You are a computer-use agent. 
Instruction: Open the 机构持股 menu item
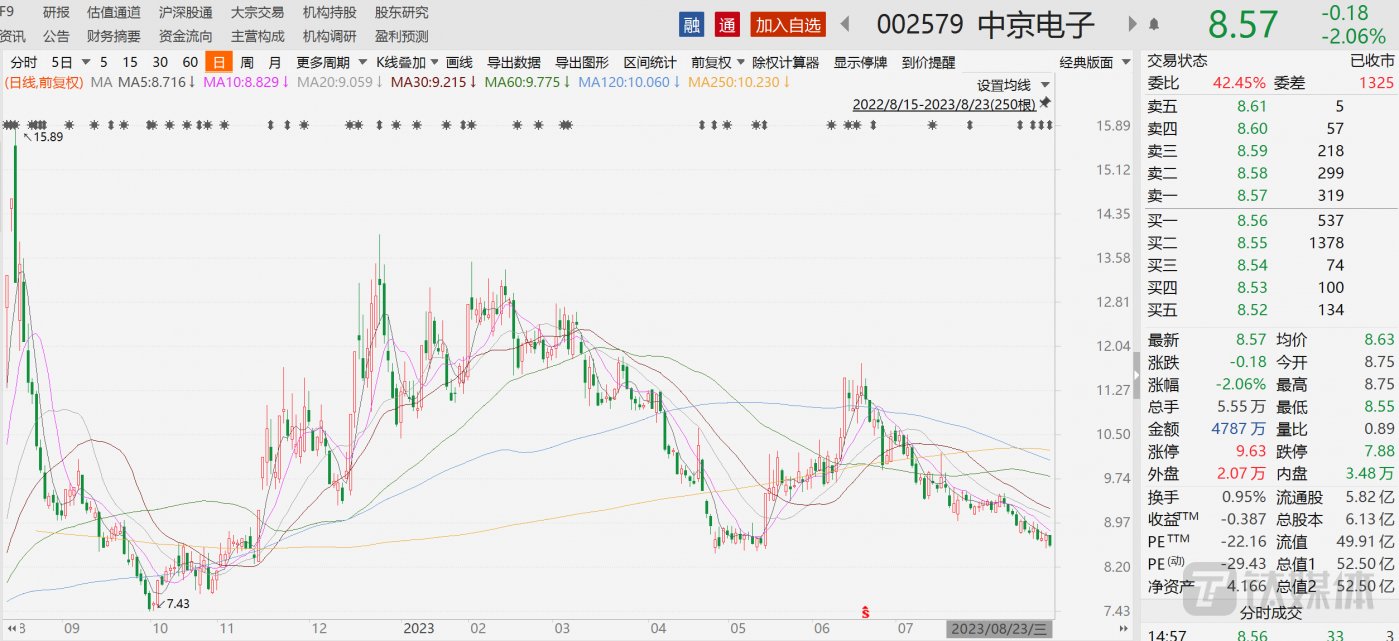[x=330, y=12]
